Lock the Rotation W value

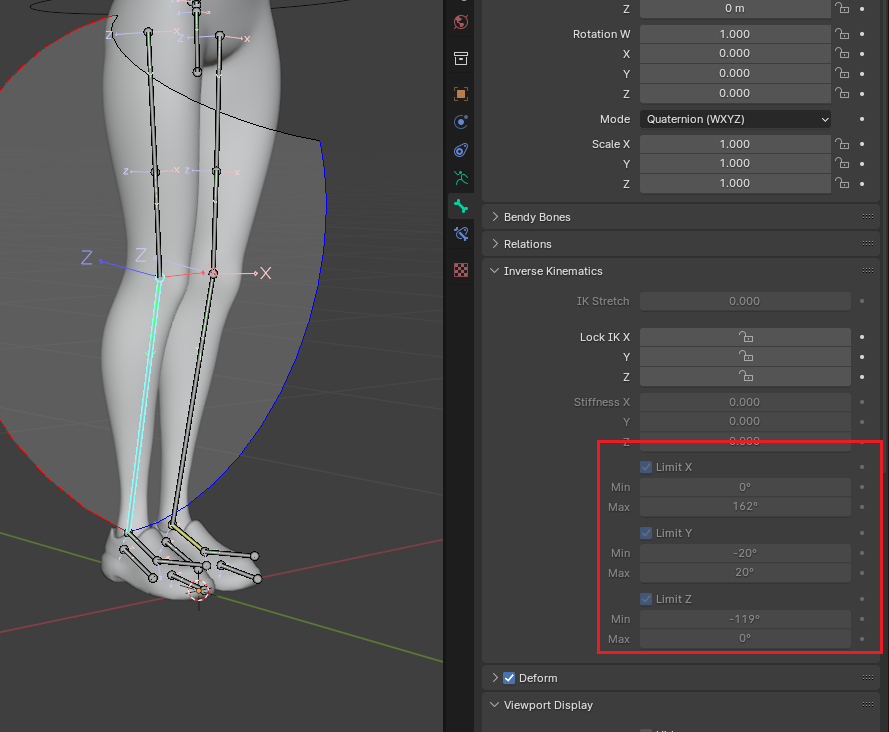tap(842, 34)
